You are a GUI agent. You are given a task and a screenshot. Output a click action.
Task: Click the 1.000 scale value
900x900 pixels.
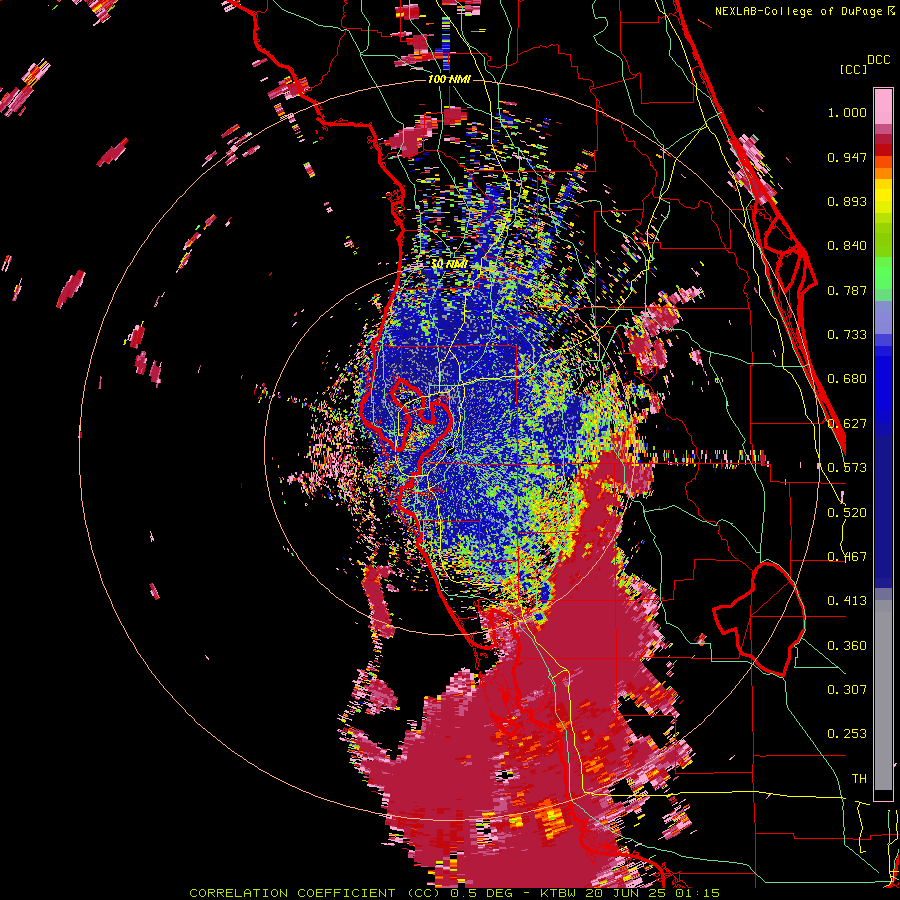click(847, 112)
